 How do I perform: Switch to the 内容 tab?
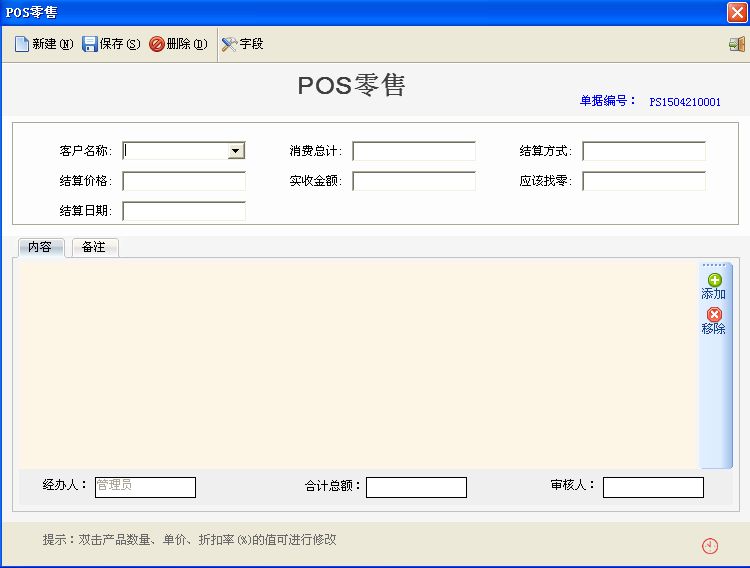click(x=41, y=247)
